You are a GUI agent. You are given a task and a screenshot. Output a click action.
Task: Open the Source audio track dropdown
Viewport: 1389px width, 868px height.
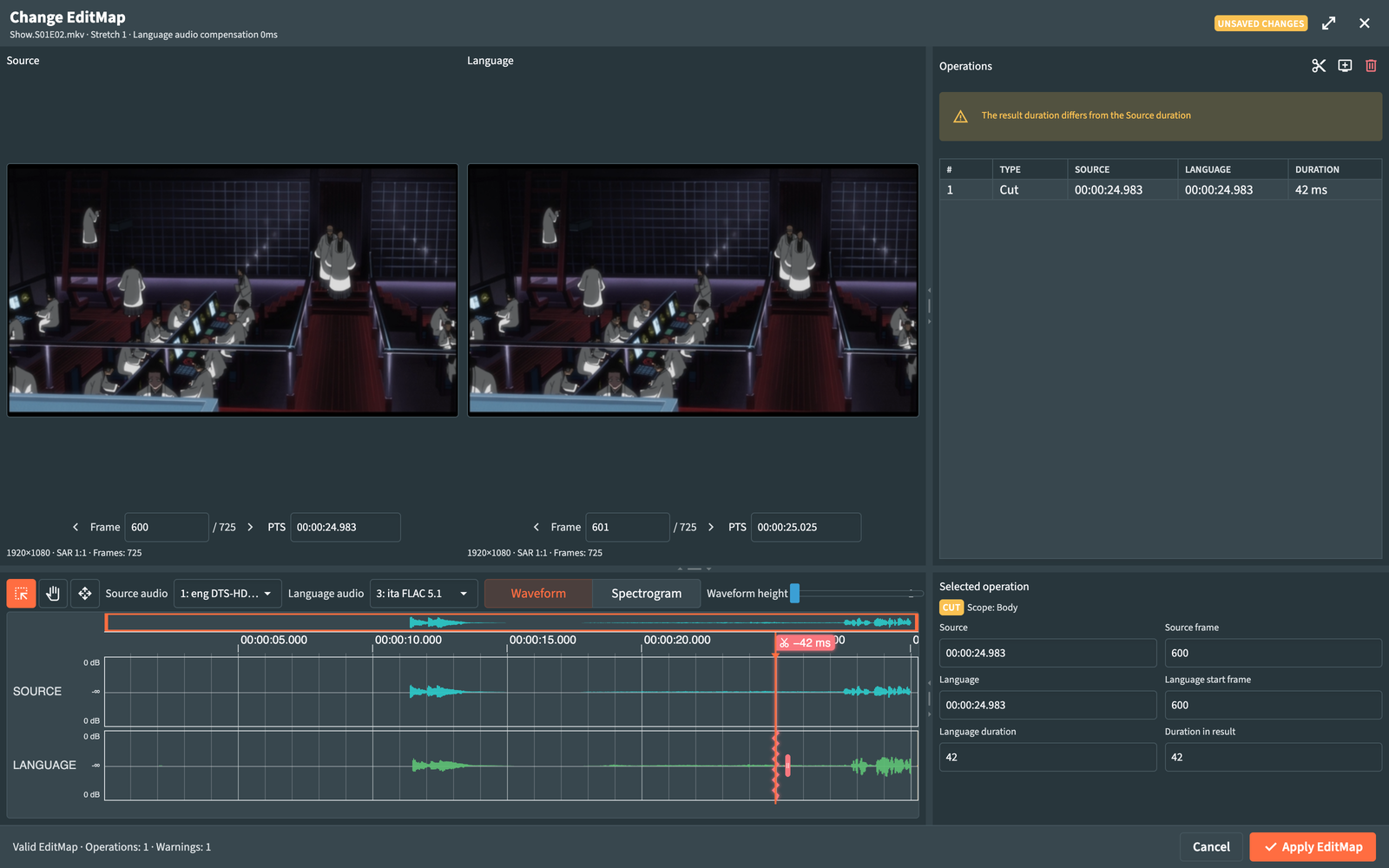click(227, 594)
